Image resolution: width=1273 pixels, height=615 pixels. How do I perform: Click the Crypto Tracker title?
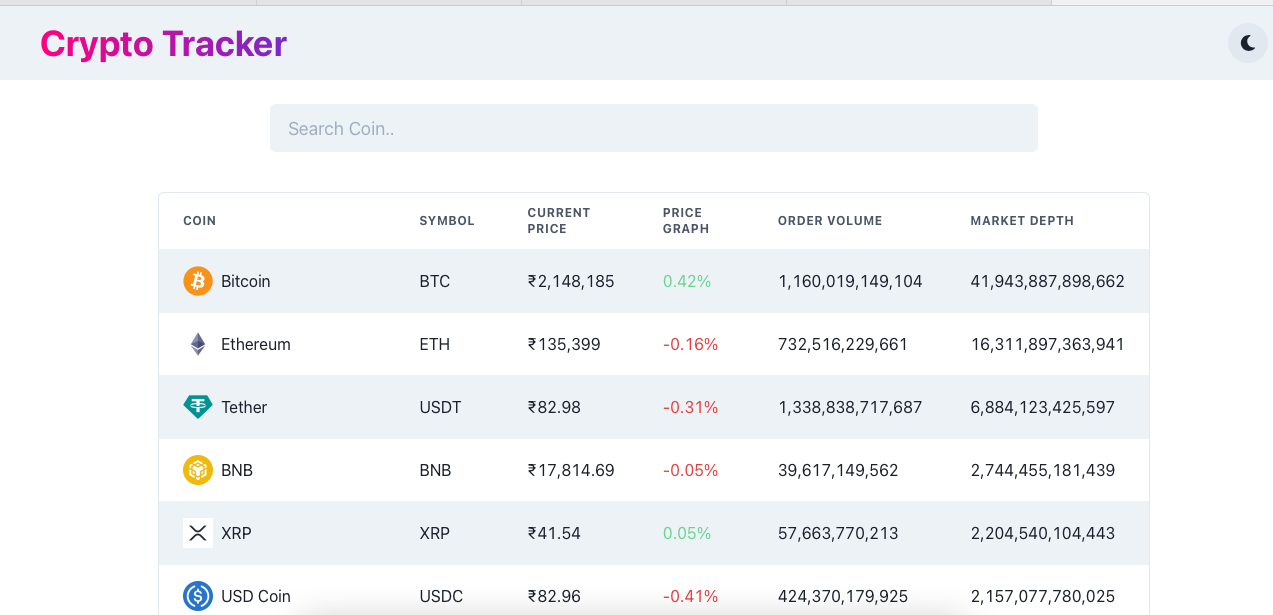pos(163,43)
